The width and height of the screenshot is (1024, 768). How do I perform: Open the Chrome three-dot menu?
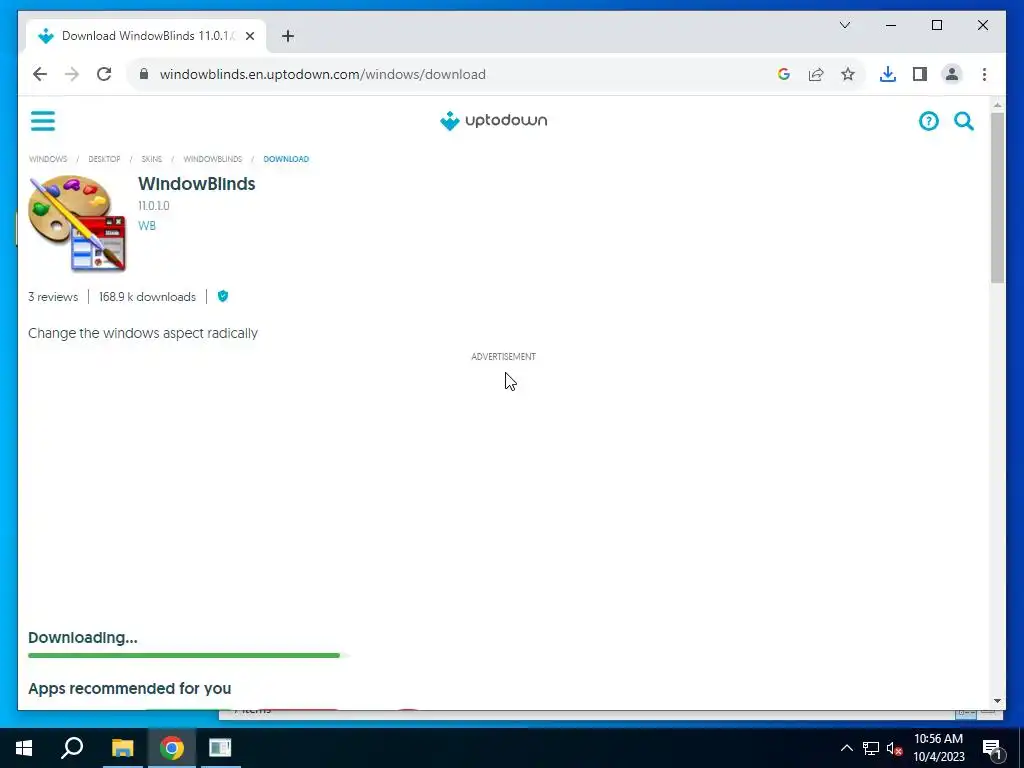984,74
